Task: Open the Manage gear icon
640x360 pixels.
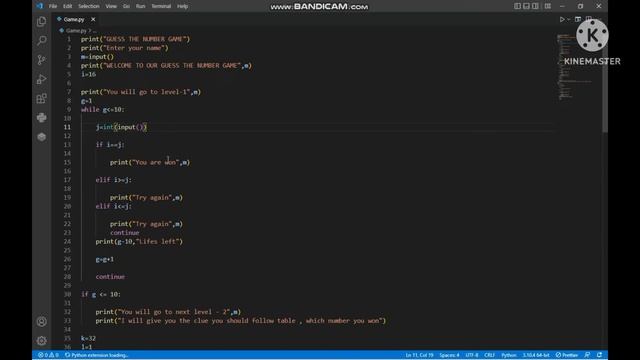Action: click(x=41, y=340)
